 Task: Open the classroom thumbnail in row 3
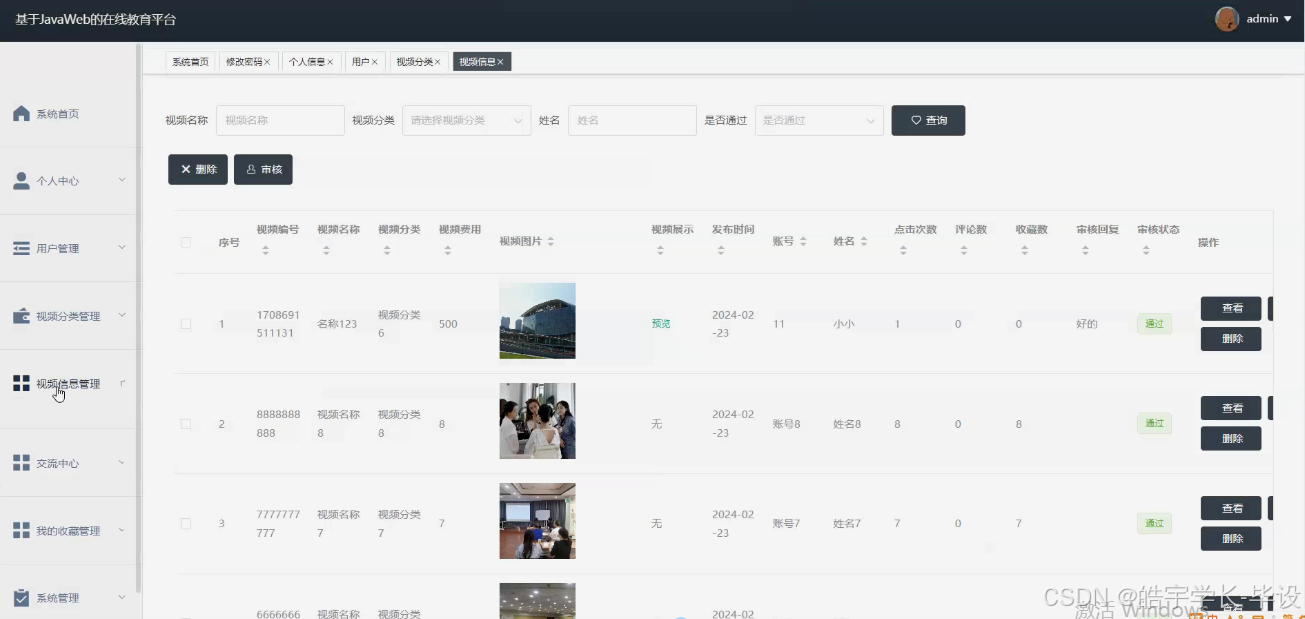[x=537, y=521]
